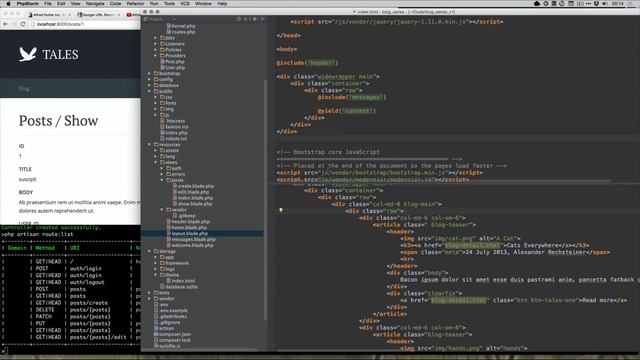Expand the fonts folder
The width and height of the screenshot is (640, 360).
156,103
